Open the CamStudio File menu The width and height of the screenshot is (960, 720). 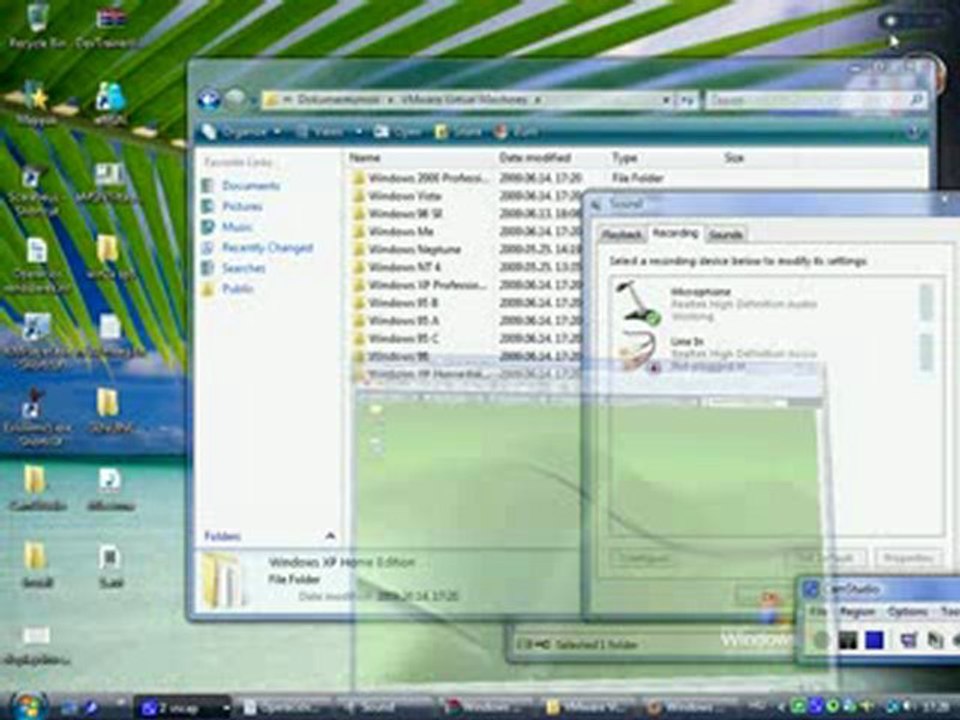coord(818,612)
